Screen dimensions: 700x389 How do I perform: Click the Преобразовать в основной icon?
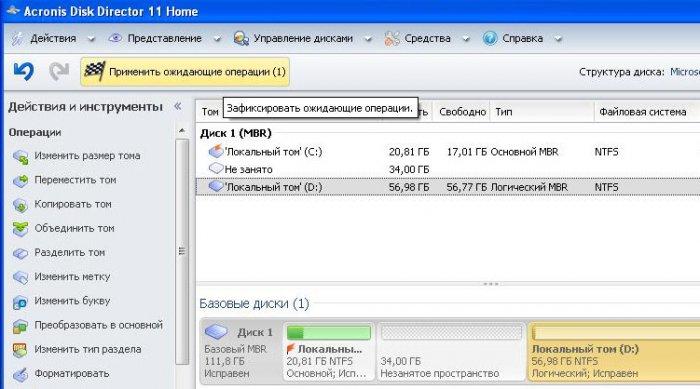(x=21, y=326)
